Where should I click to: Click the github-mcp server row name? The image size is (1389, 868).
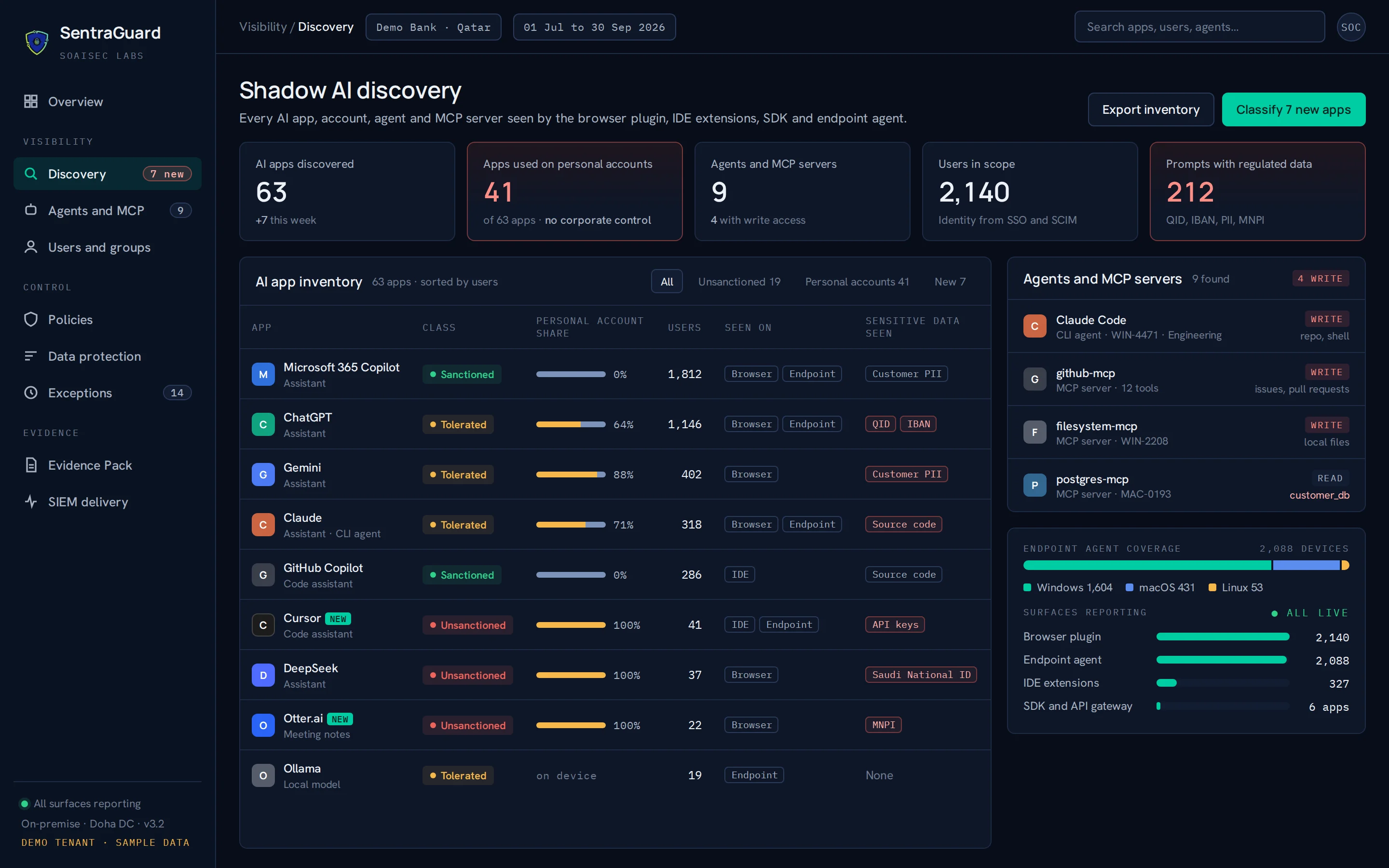pos(1085,373)
